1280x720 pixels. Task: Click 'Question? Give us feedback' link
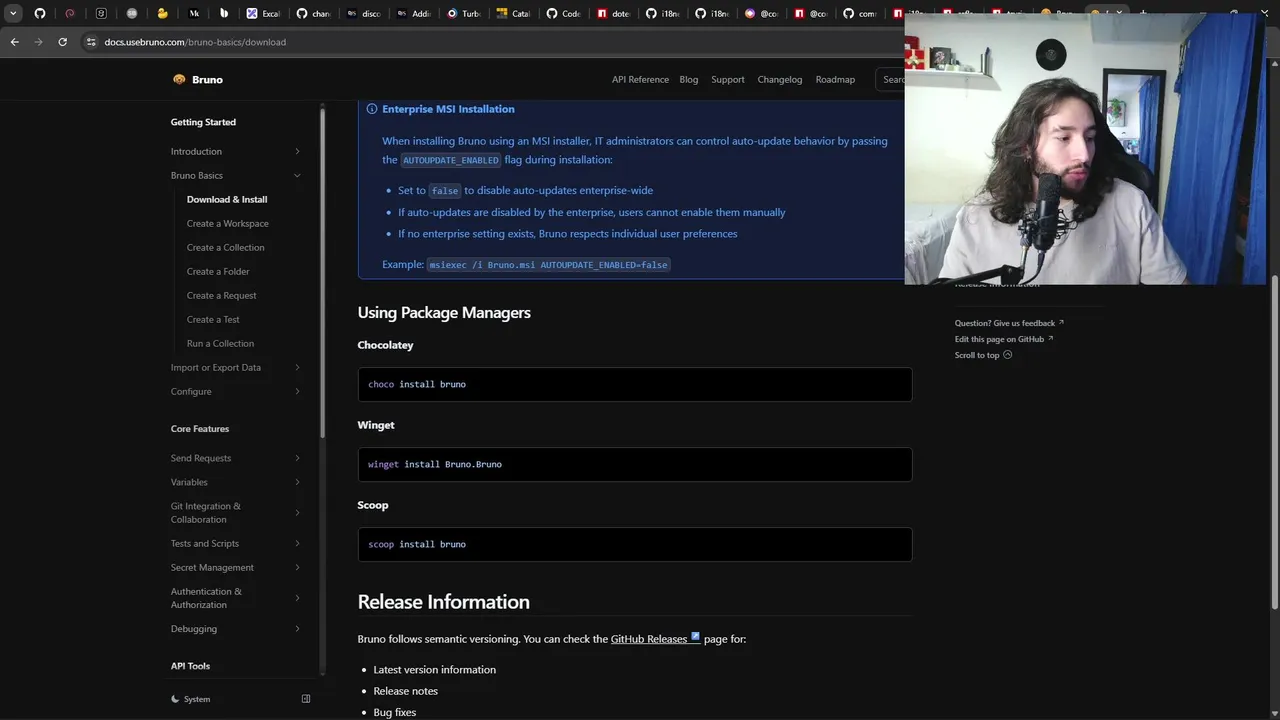[1009, 323]
